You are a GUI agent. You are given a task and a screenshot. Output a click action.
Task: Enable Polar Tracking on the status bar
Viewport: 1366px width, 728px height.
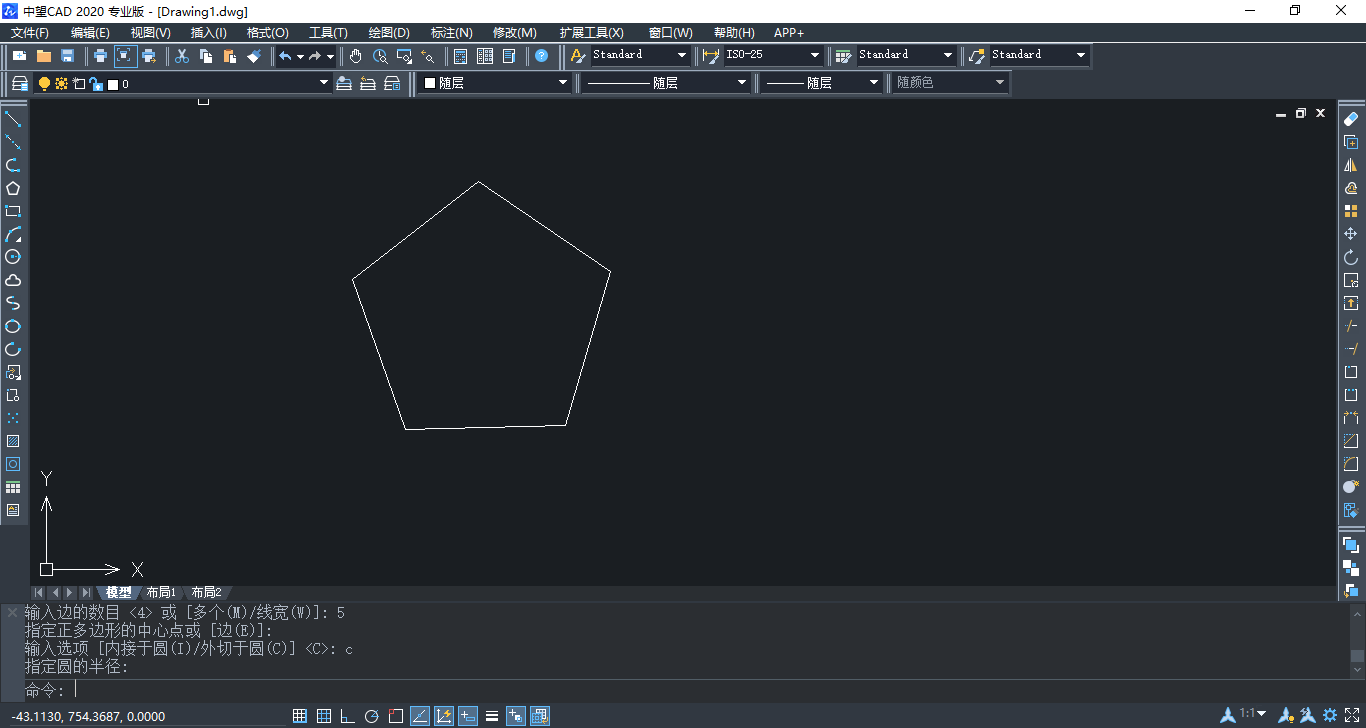(x=370, y=715)
